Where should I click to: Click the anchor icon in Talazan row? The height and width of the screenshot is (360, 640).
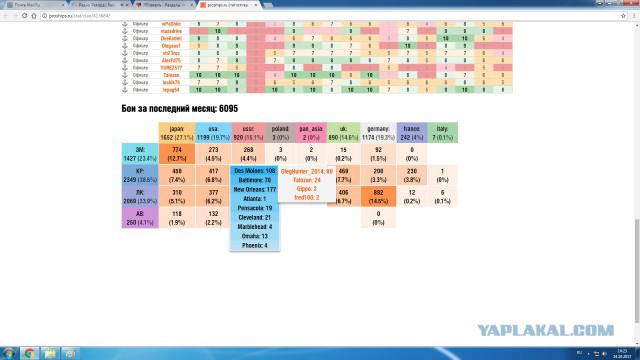[x=125, y=75]
